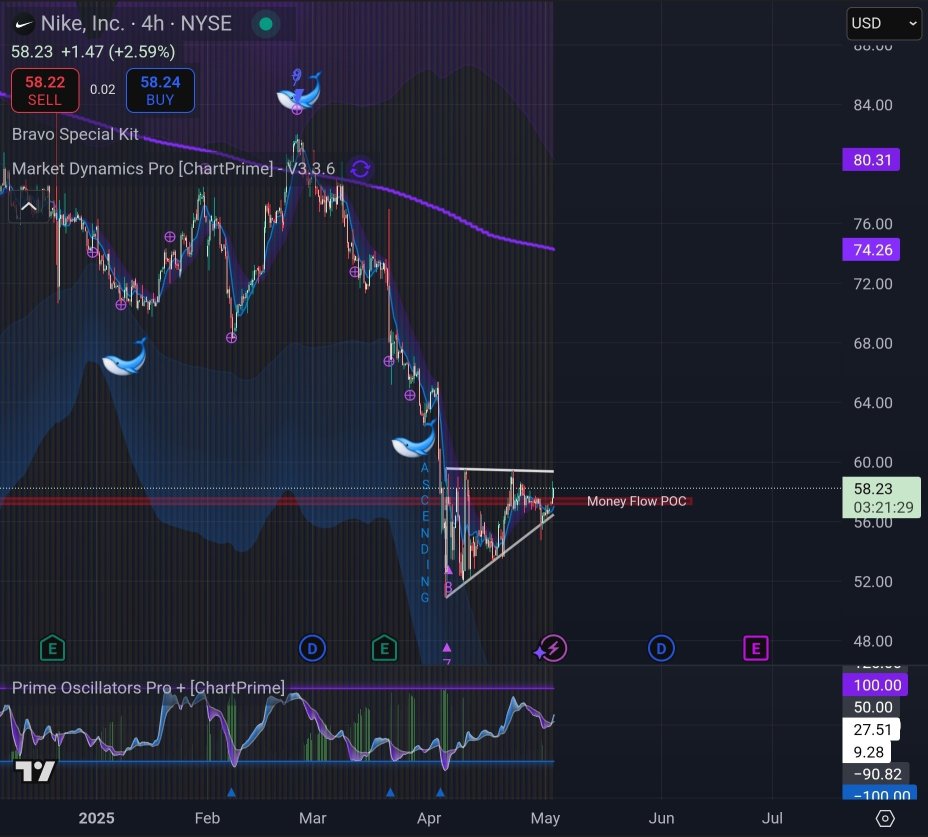Click the magenta upcoming earnings E marker

click(756, 649)
